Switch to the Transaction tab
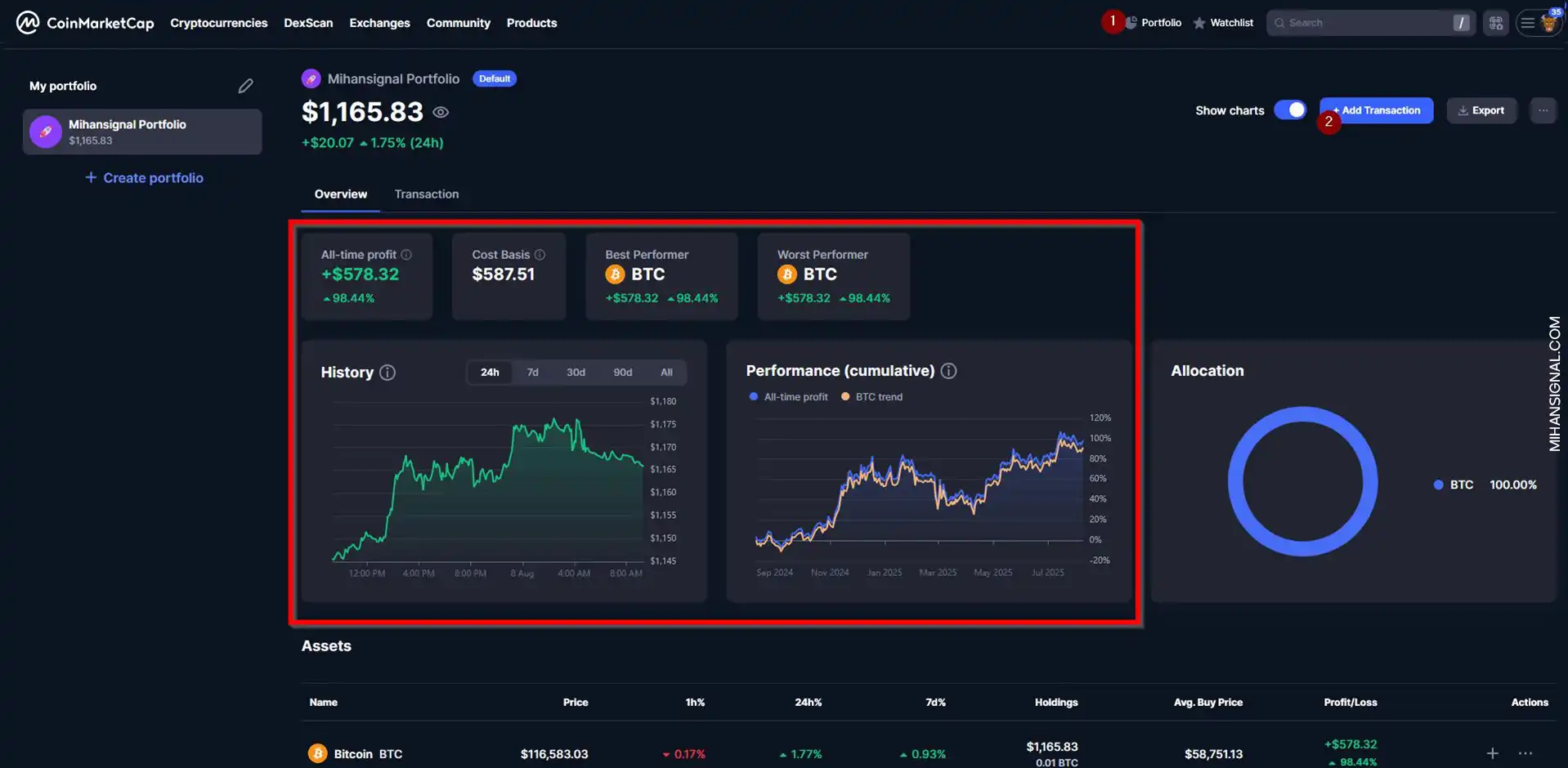Viewport: 1568px width, 768px height. (426, 194)
